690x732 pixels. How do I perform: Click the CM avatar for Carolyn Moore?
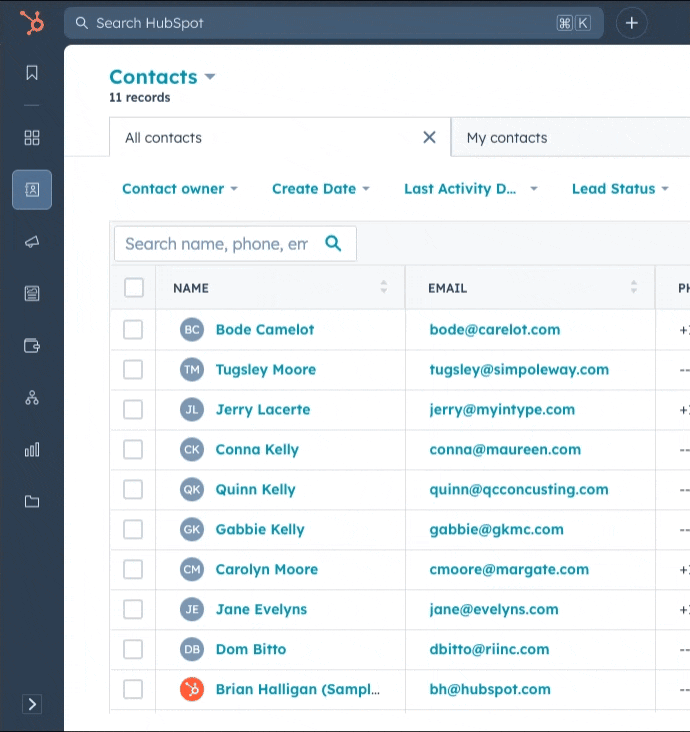point(192,569)
